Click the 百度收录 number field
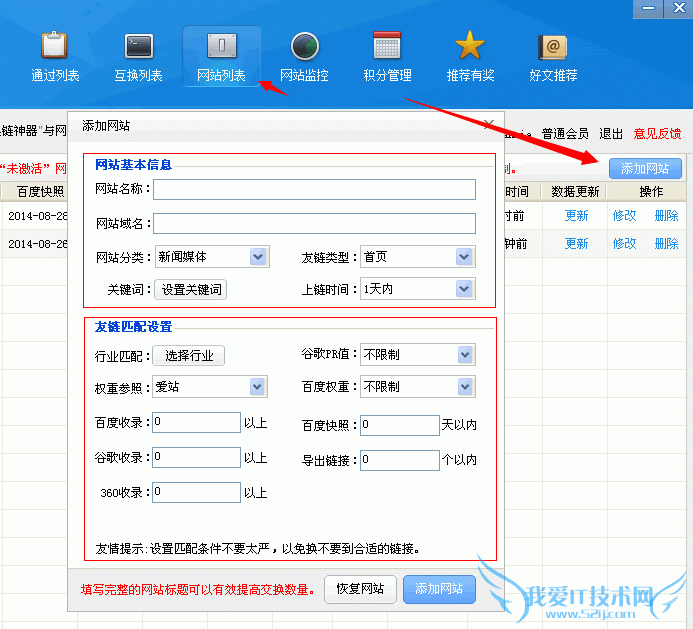This screenshot has height=629, width=693. pyautogui.click(x=196, y=423)
